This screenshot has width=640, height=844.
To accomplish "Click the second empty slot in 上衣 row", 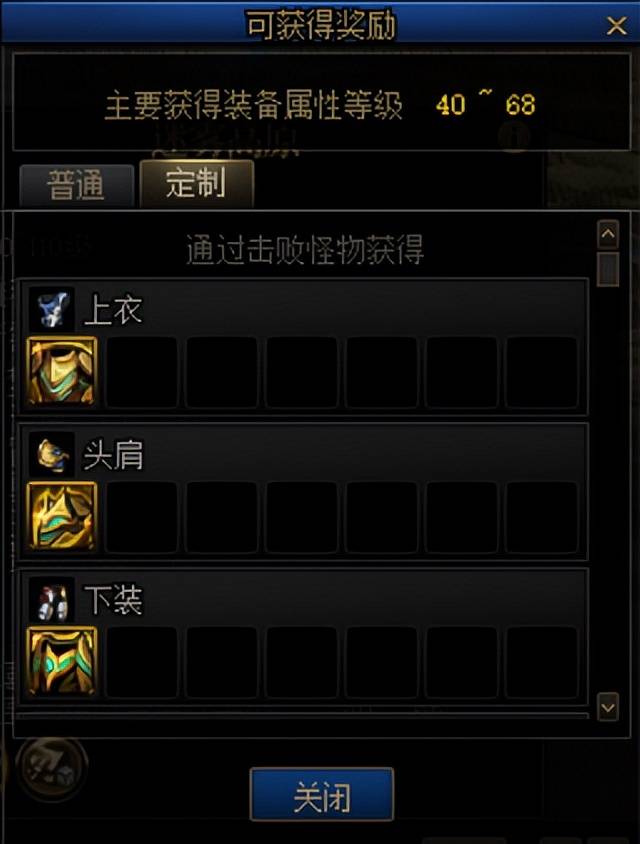I will pos(222,372).
